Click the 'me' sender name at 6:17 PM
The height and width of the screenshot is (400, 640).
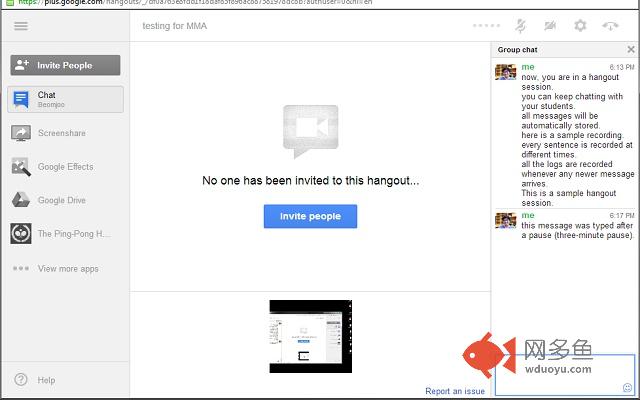tap(528, 215)
